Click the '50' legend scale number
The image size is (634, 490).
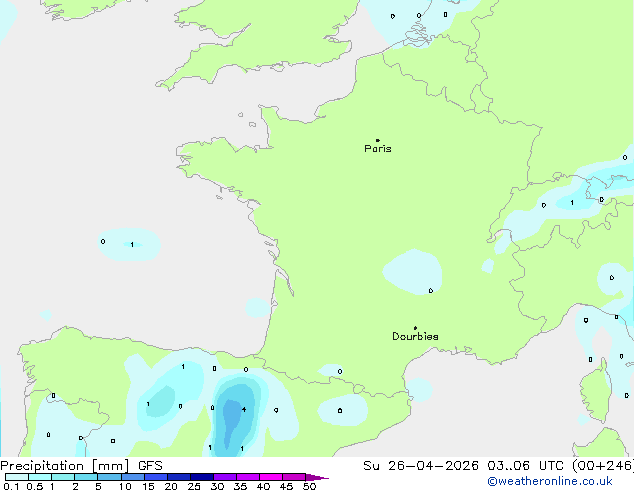pos(310,486)
